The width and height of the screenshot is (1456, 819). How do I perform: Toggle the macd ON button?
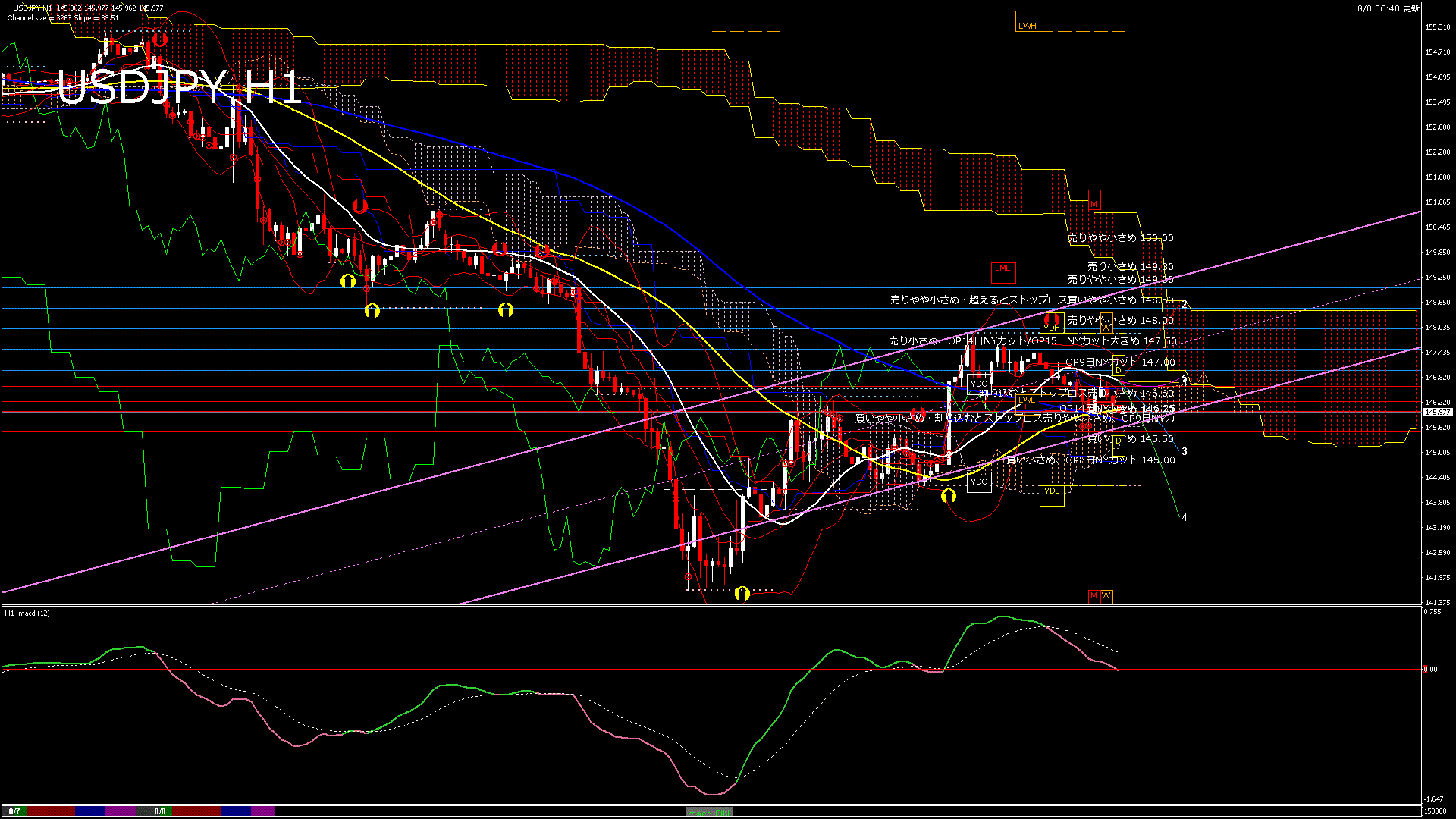click(x=708, y=812)
